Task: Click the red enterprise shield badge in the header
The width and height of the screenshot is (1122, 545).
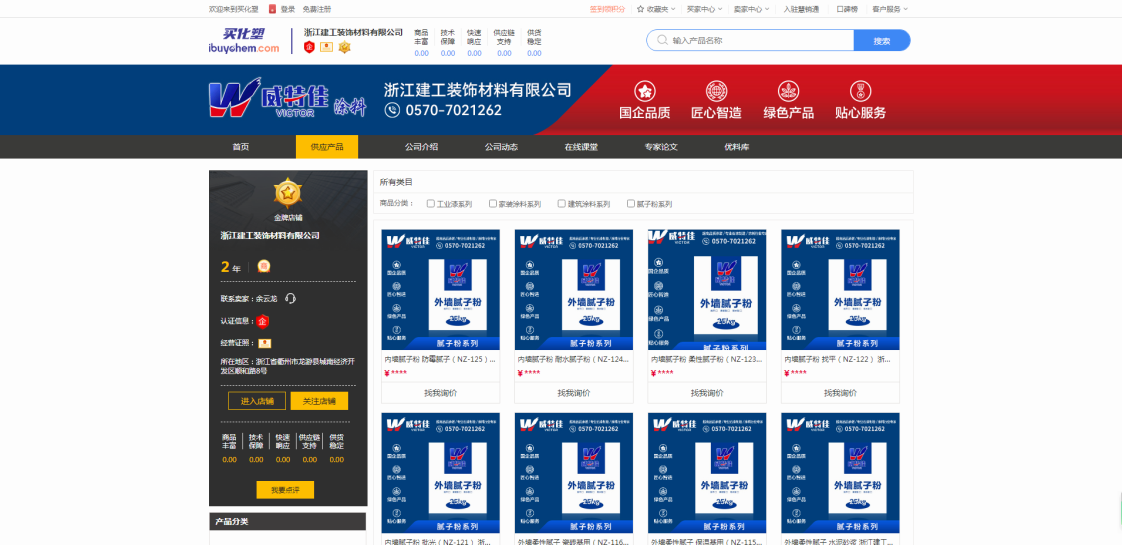Action: click(x=309, y=47)
